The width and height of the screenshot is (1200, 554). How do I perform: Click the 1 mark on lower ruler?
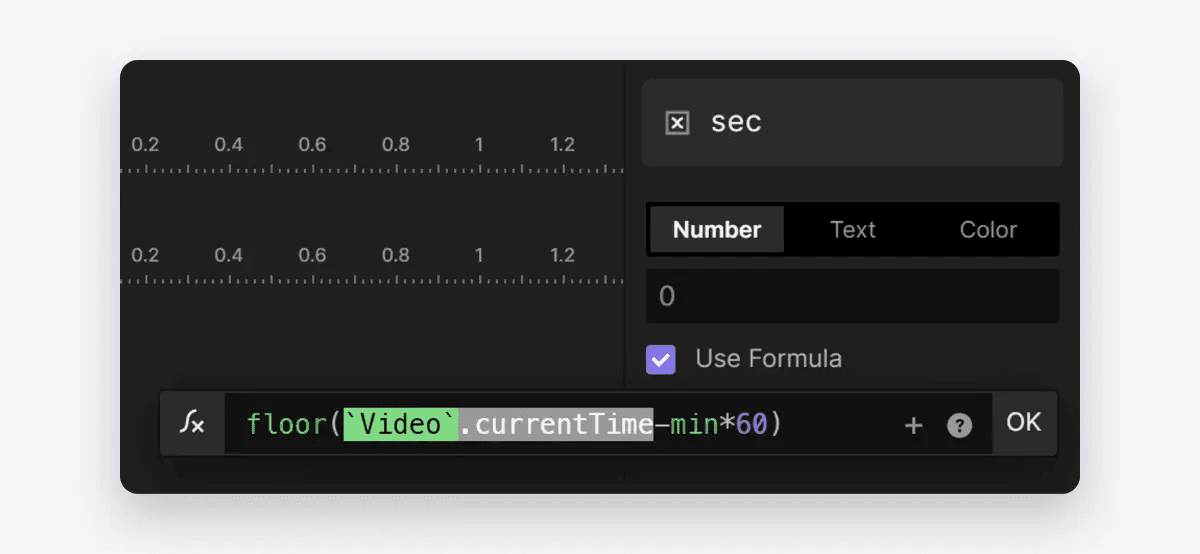pyautogui.click(x=479, y=255)
